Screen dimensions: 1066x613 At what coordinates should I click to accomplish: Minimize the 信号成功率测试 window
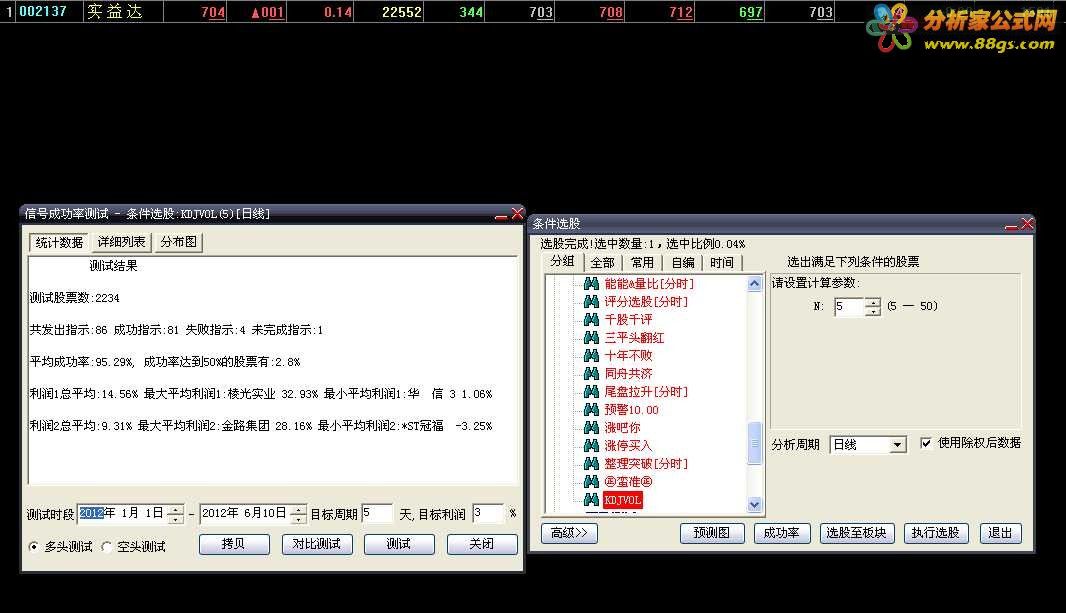pos(502,214)
